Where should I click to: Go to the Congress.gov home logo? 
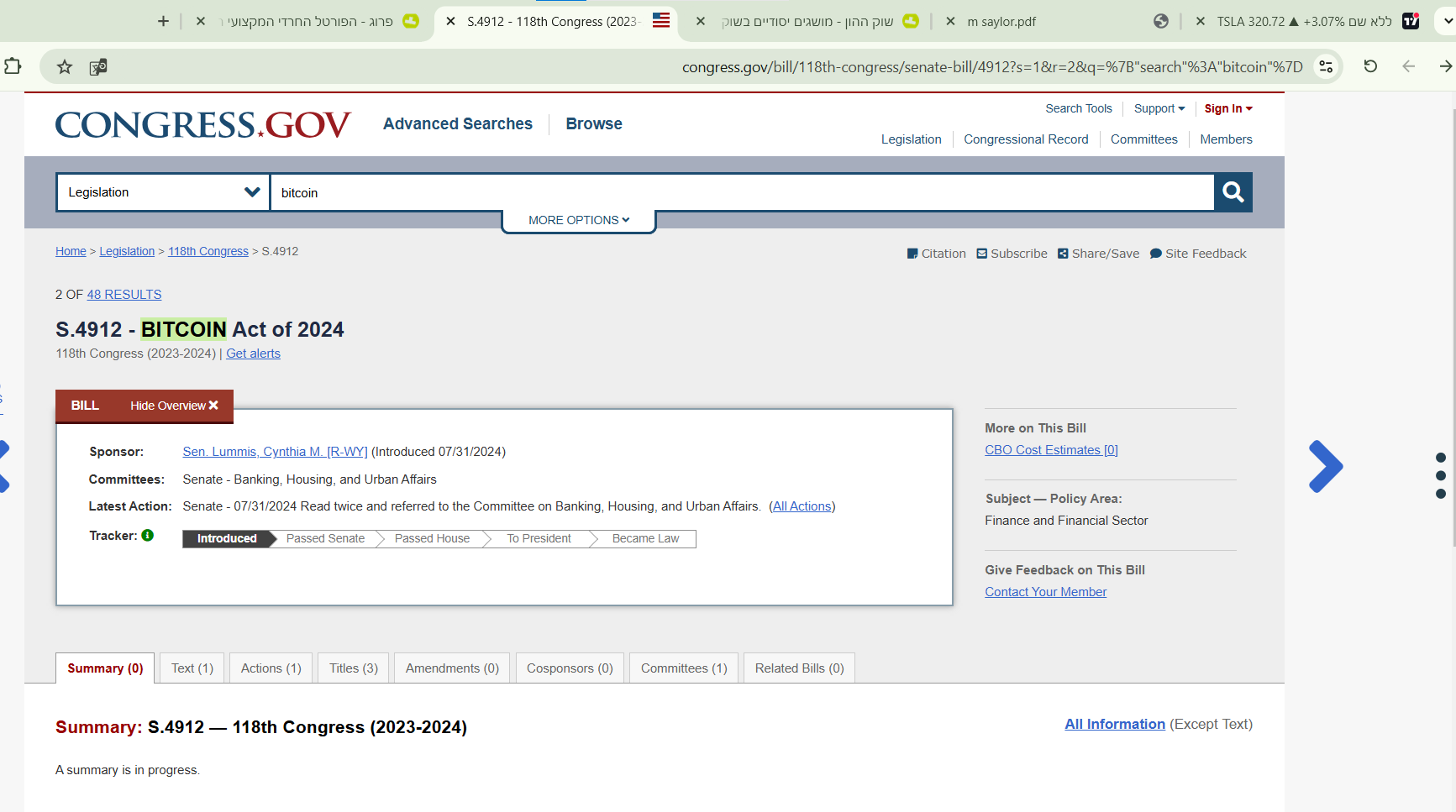pyautogui.click(x=202, y=125)
